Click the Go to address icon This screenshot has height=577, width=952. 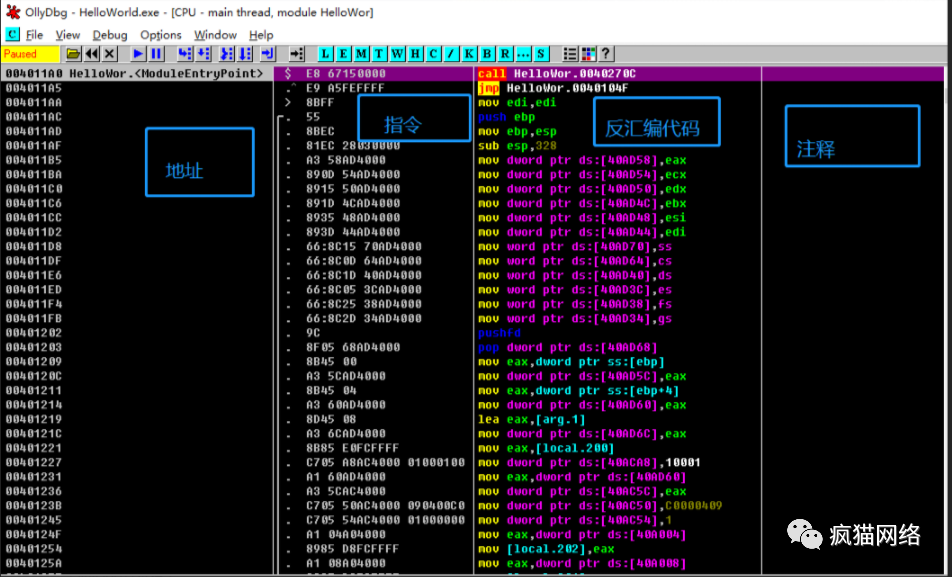296,54
